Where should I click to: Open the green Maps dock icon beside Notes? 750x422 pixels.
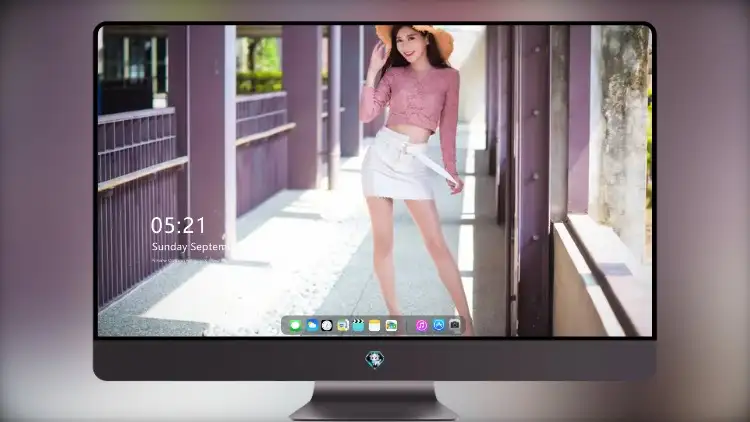(x=391, y=326)
